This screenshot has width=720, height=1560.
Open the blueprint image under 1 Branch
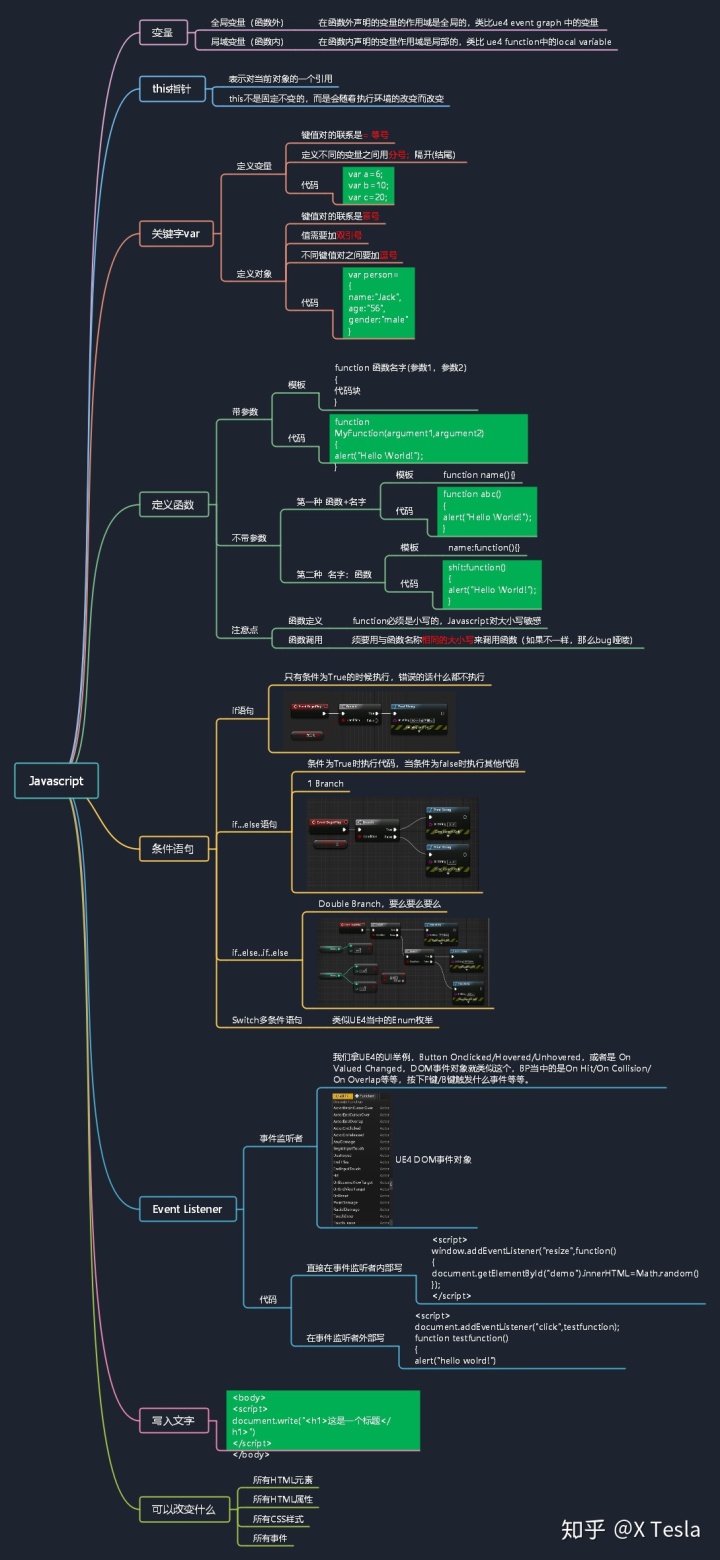pos(394,840)
